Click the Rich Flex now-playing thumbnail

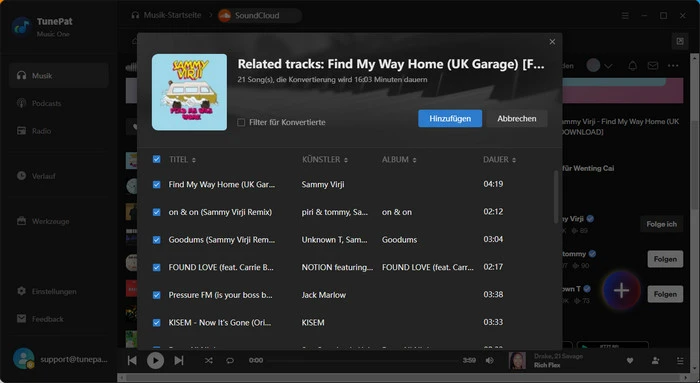(517, 360)
